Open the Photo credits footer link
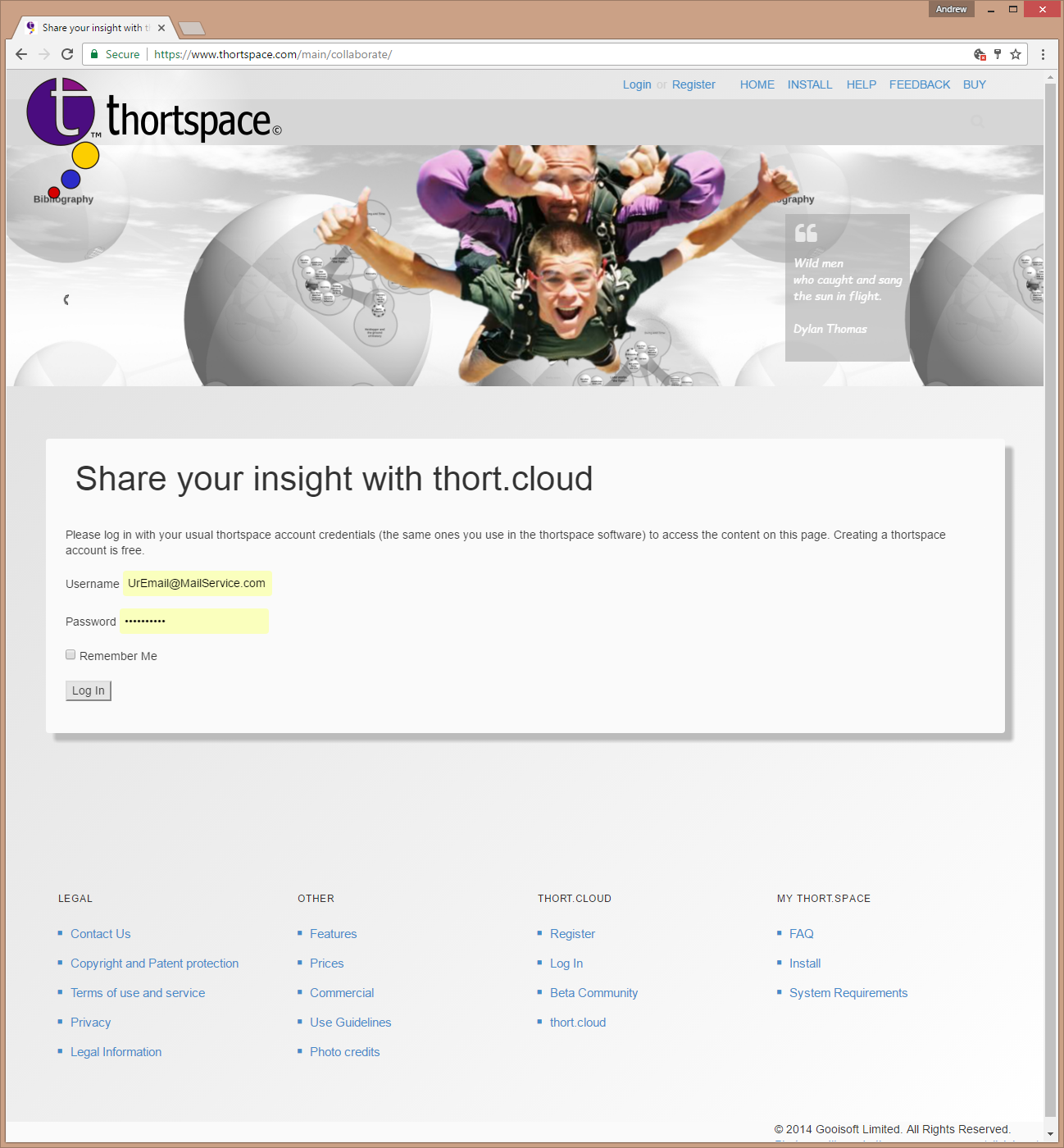Viewport: 1064px width, 1148px height. pos(345,1052)
